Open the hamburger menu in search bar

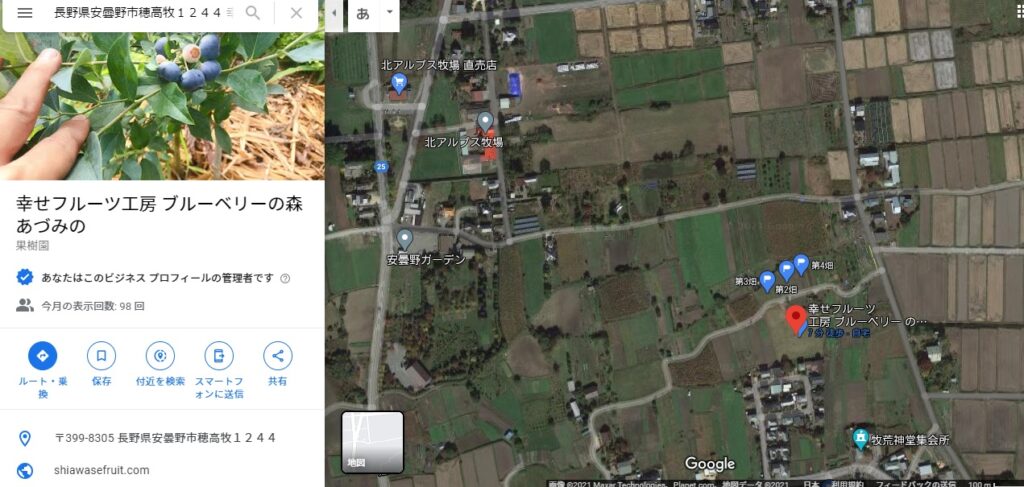coord(25,13)
